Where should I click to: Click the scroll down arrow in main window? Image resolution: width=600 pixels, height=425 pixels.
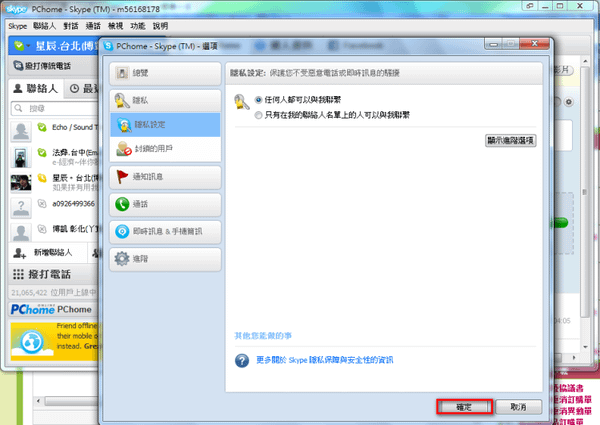[585, 347]
